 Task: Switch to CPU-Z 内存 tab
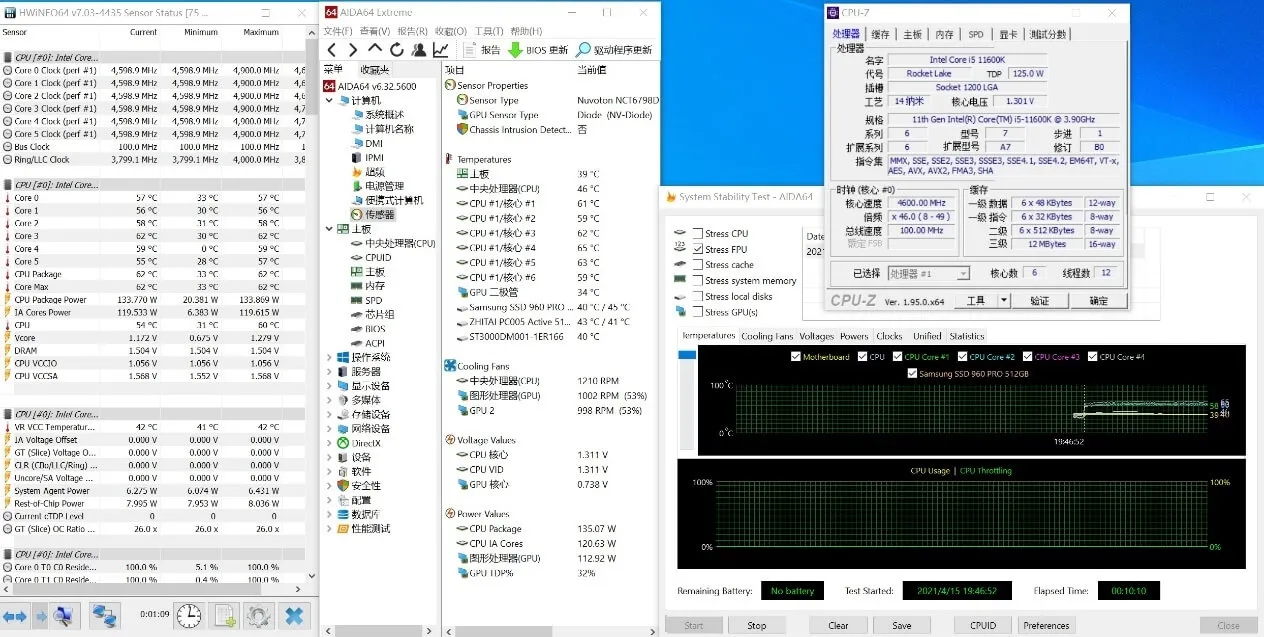coord(944,34)
